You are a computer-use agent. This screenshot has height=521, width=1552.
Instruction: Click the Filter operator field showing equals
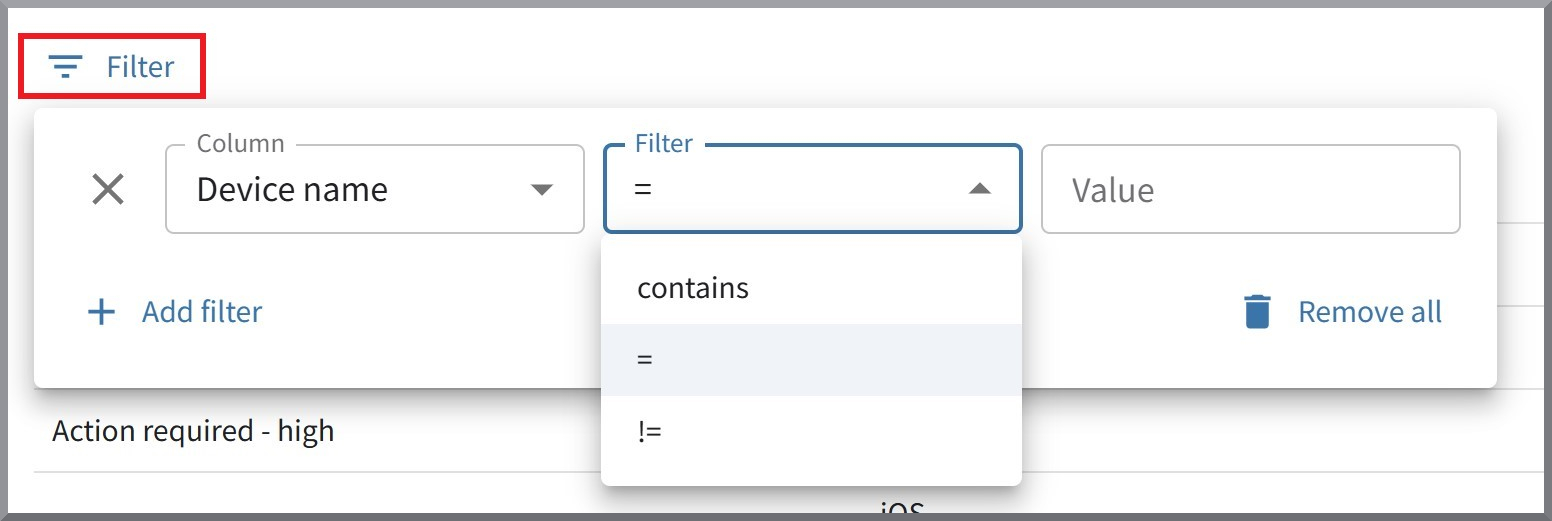(813, 189)
